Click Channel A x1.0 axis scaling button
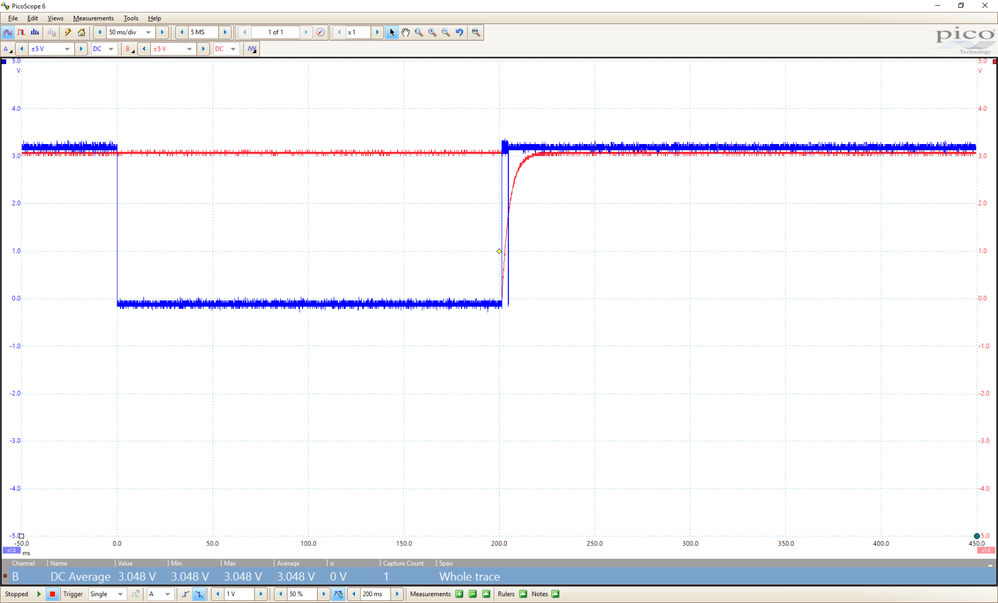This screenshot has height=603, width=998. point(11,550)
